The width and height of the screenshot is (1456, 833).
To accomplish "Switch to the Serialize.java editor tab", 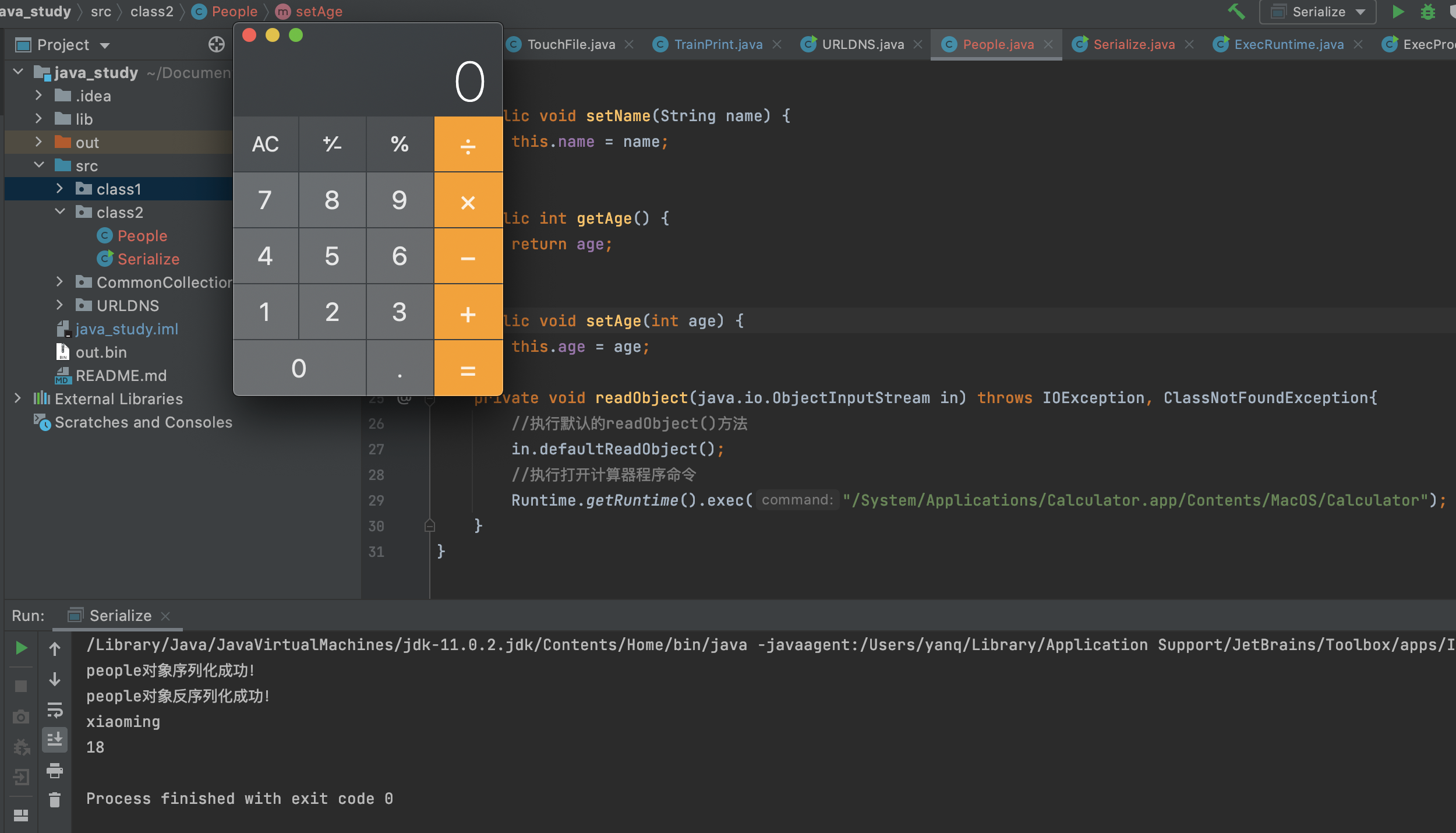I will tap(1133, 44).
